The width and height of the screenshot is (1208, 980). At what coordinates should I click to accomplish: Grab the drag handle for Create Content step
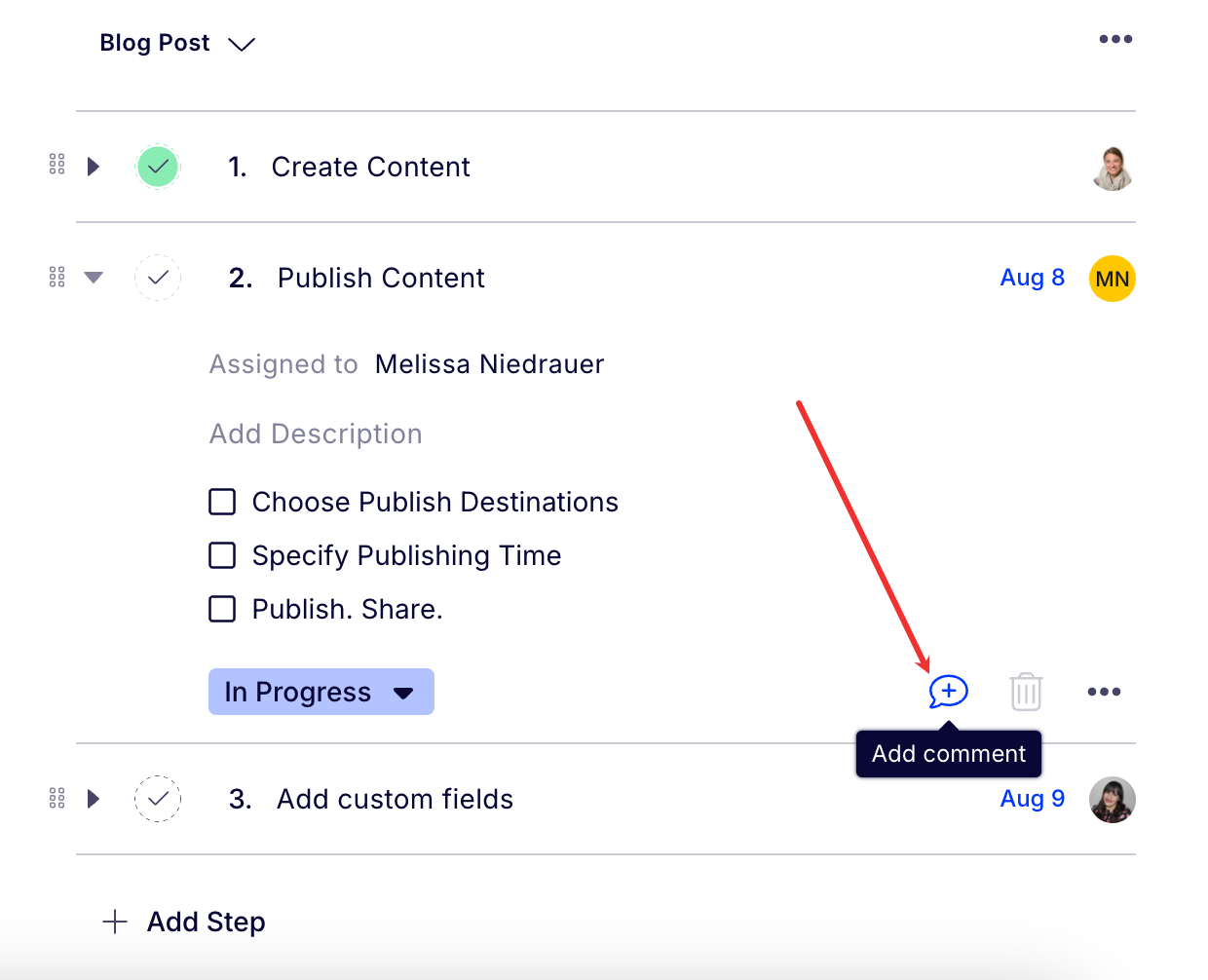57,165
